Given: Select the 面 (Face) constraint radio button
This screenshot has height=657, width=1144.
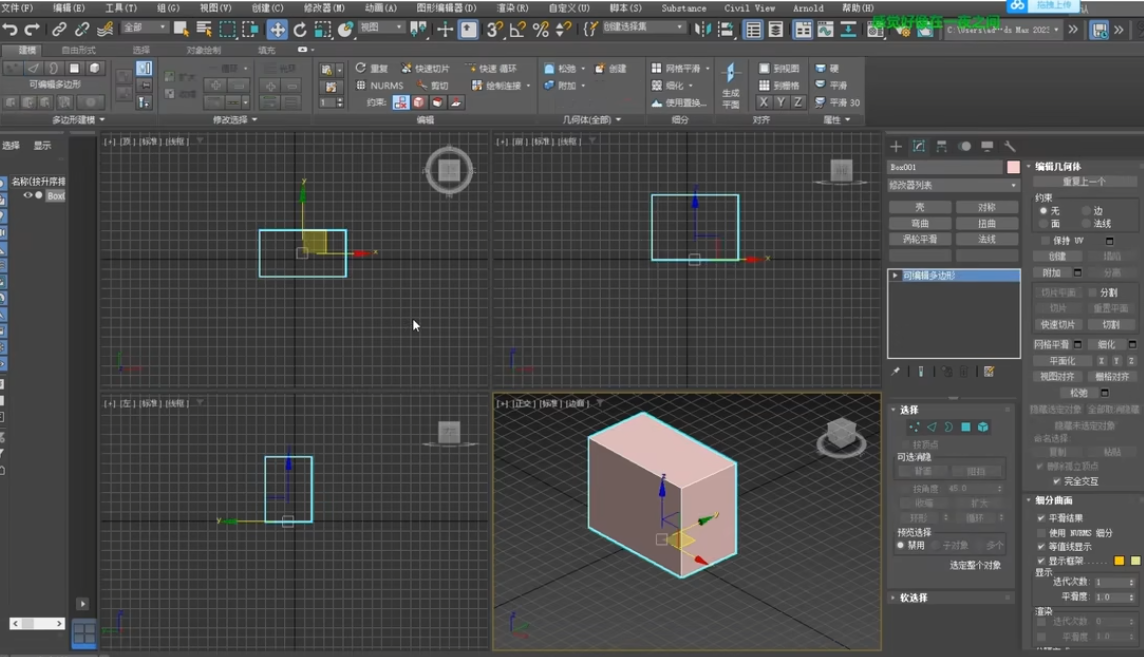Looking at the screenshot, I should [1043, 223].
